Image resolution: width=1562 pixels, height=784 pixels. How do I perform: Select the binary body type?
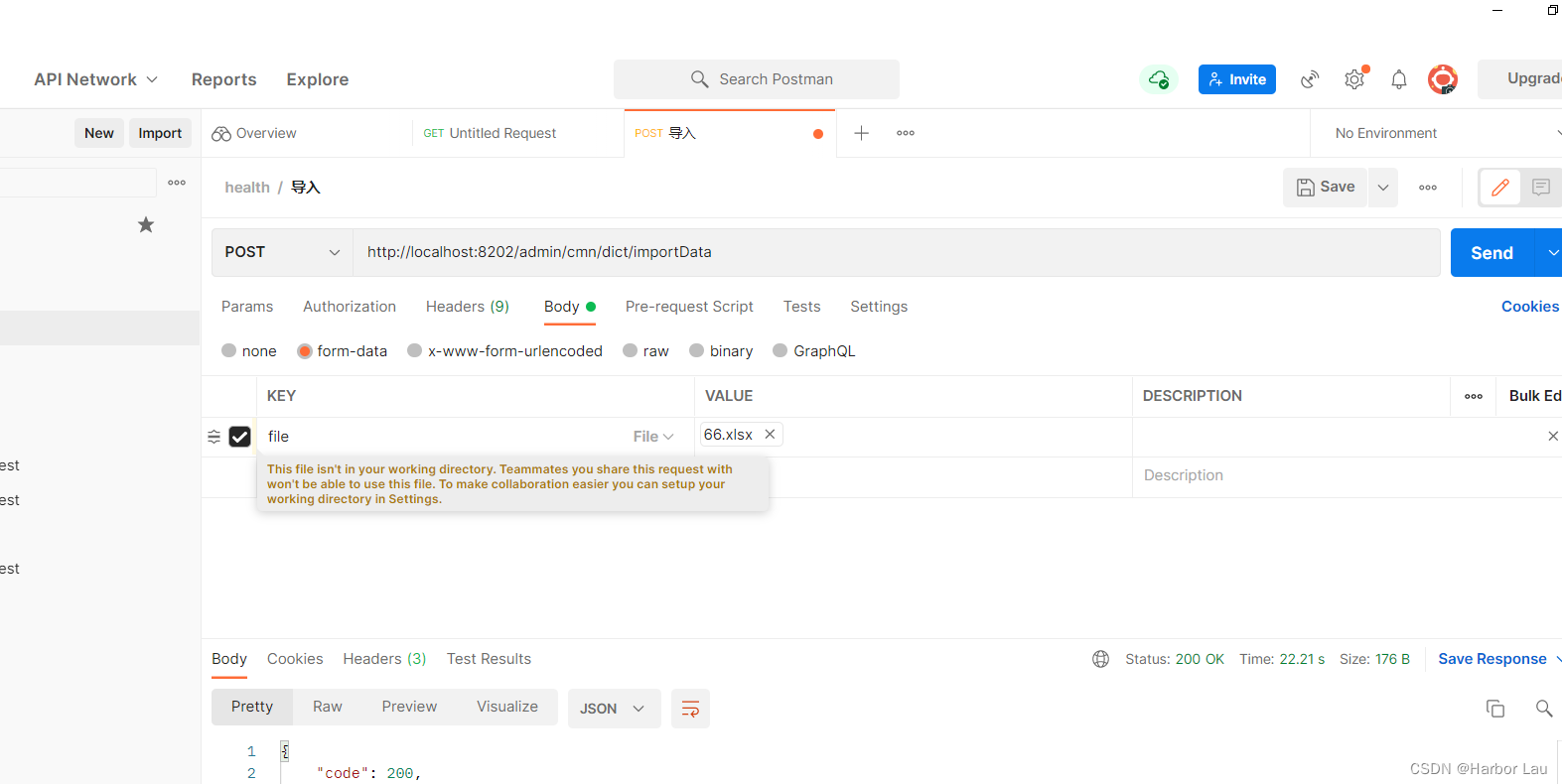(696, 350)
